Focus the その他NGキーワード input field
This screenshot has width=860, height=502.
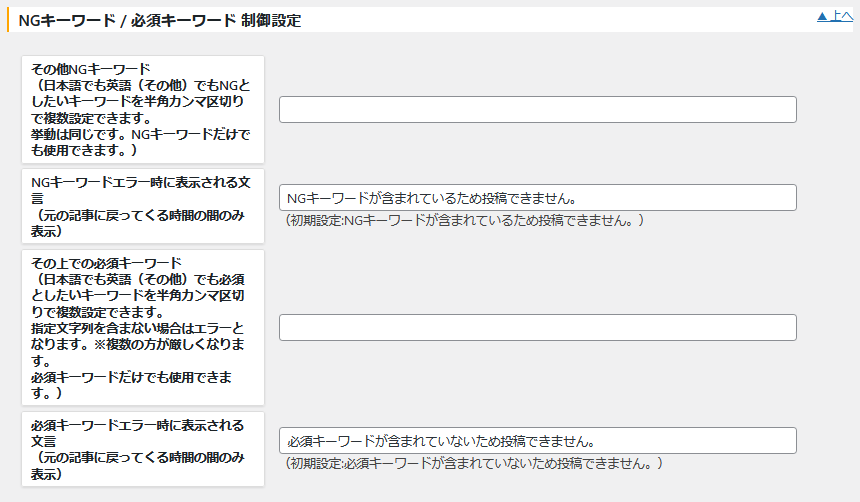click(537, 110)
